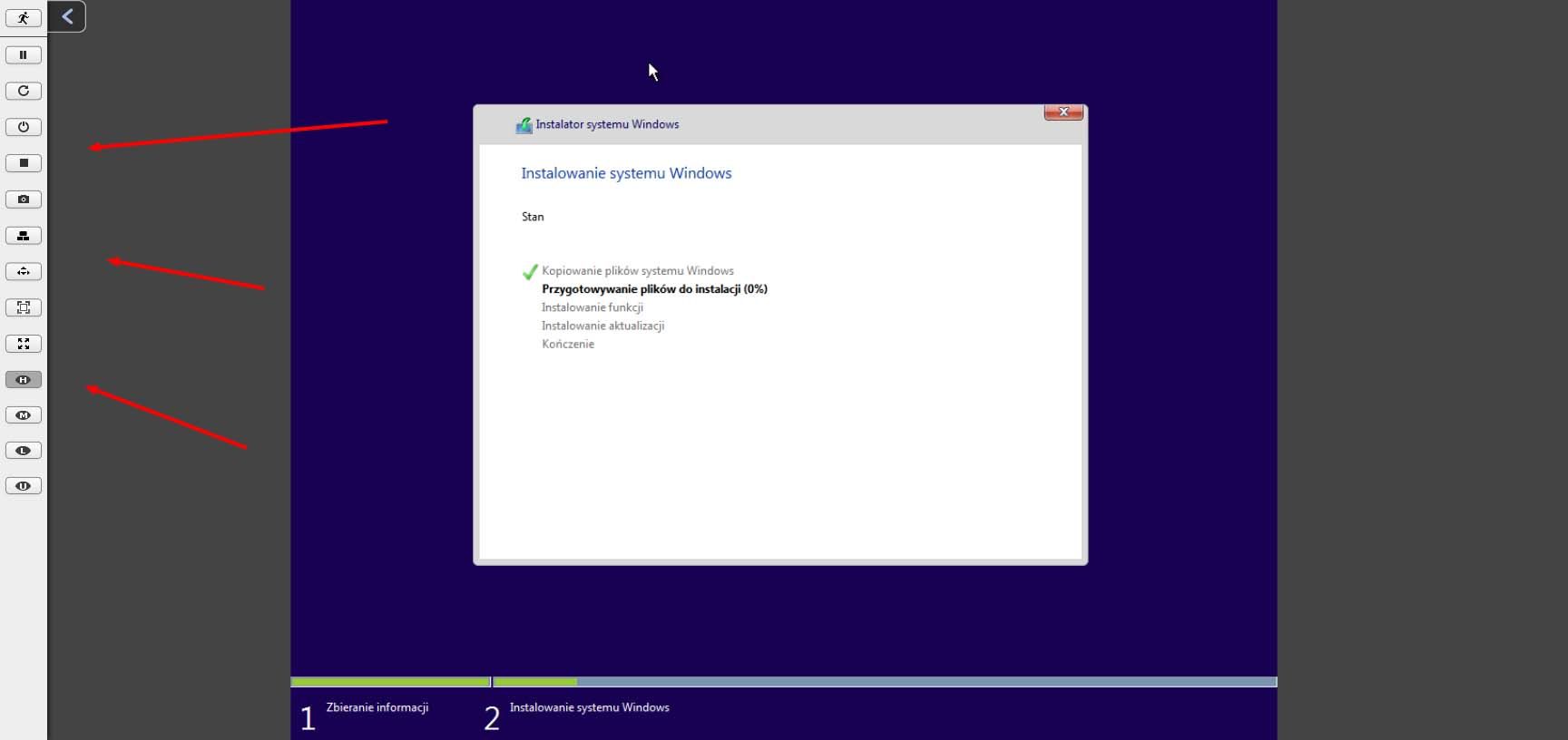Click the three stacked blocks icon button
Image resolution: width=1568 pixels, height=740 pixels.
pyautogui.click(x=24, y=236)
